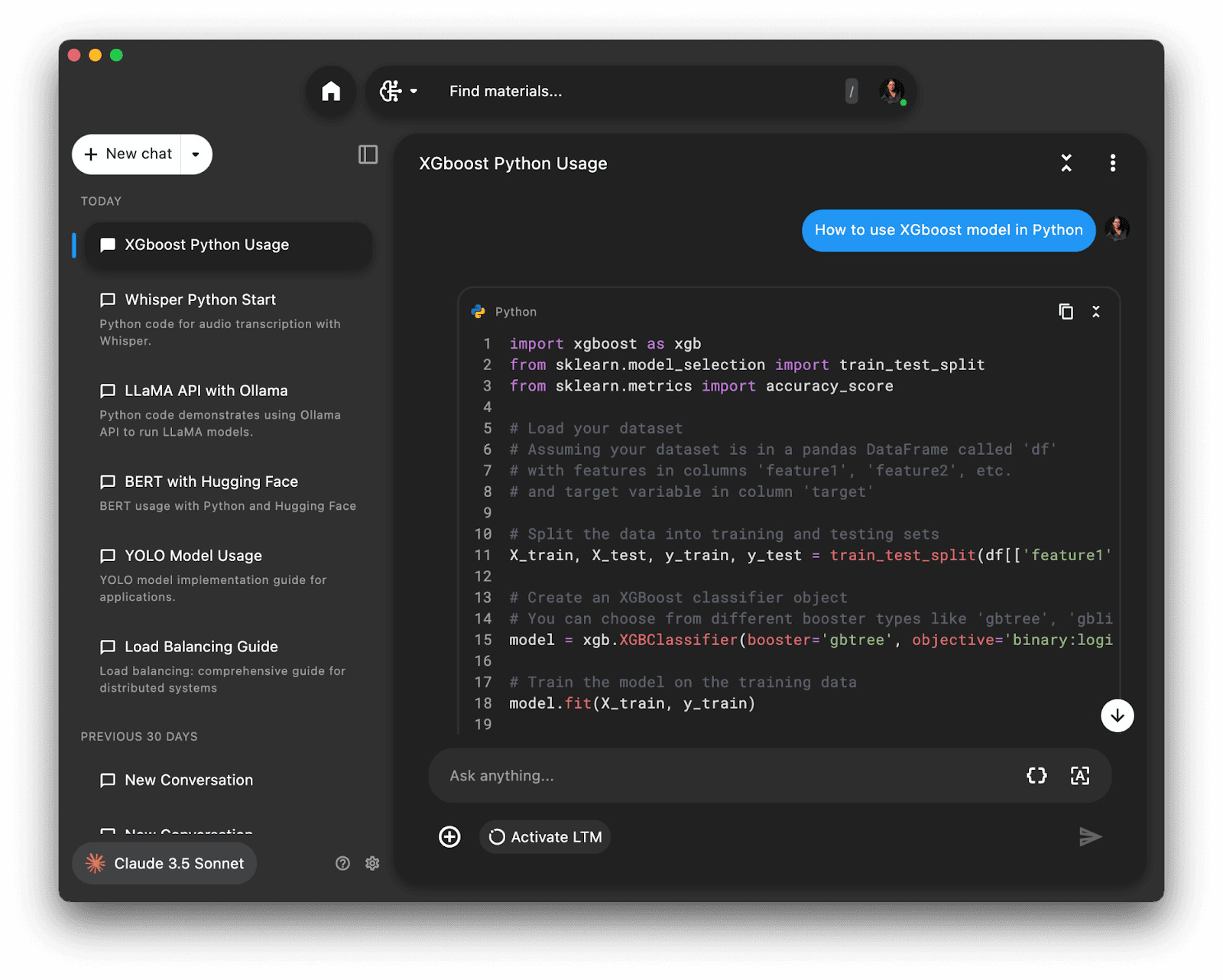Open settings gear icon
Image resolution: width=1223 pixels, height=980 pixels.
point(372,863)
